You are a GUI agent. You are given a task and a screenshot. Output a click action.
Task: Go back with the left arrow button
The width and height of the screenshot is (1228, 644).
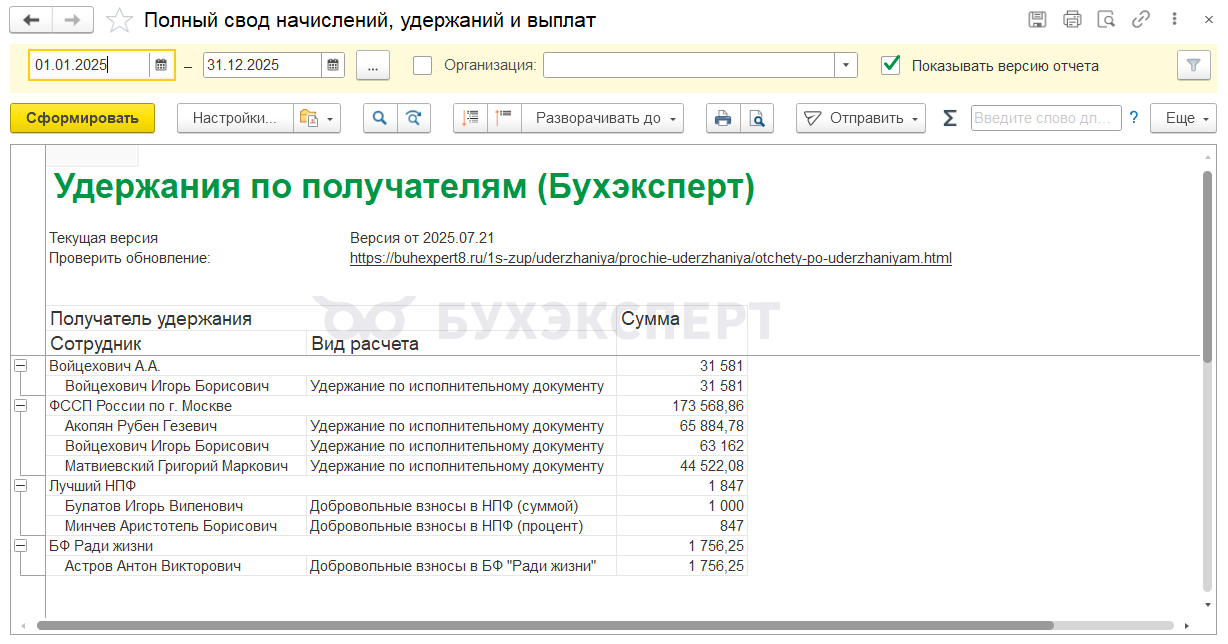pyautogui.click(x=33, y=20)
